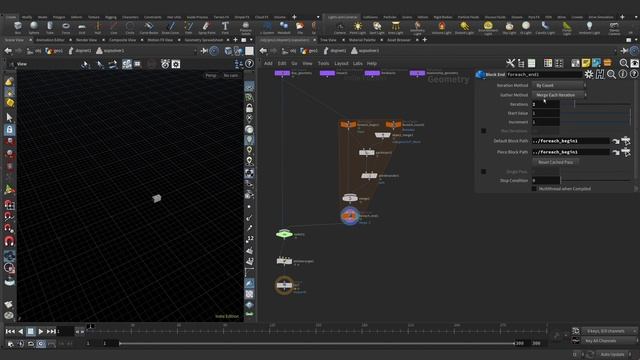Switch to Geometry Spreadsheet tab

pos(204,40)
